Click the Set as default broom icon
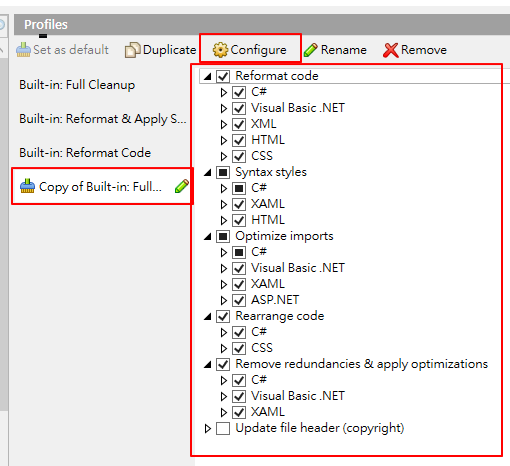The image size is (510, 466). tap(23, 50)
